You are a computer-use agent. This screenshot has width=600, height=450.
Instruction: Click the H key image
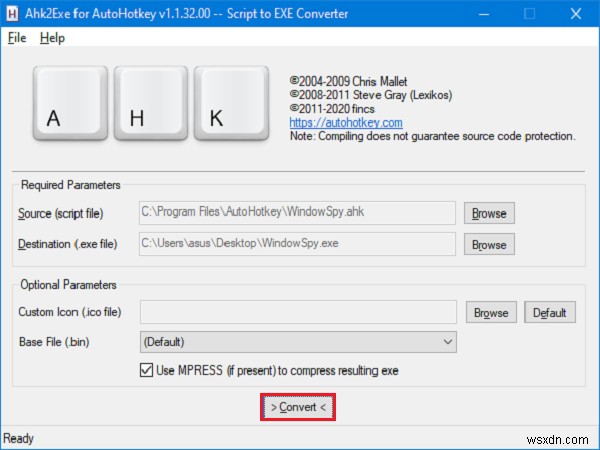(151, 103)
